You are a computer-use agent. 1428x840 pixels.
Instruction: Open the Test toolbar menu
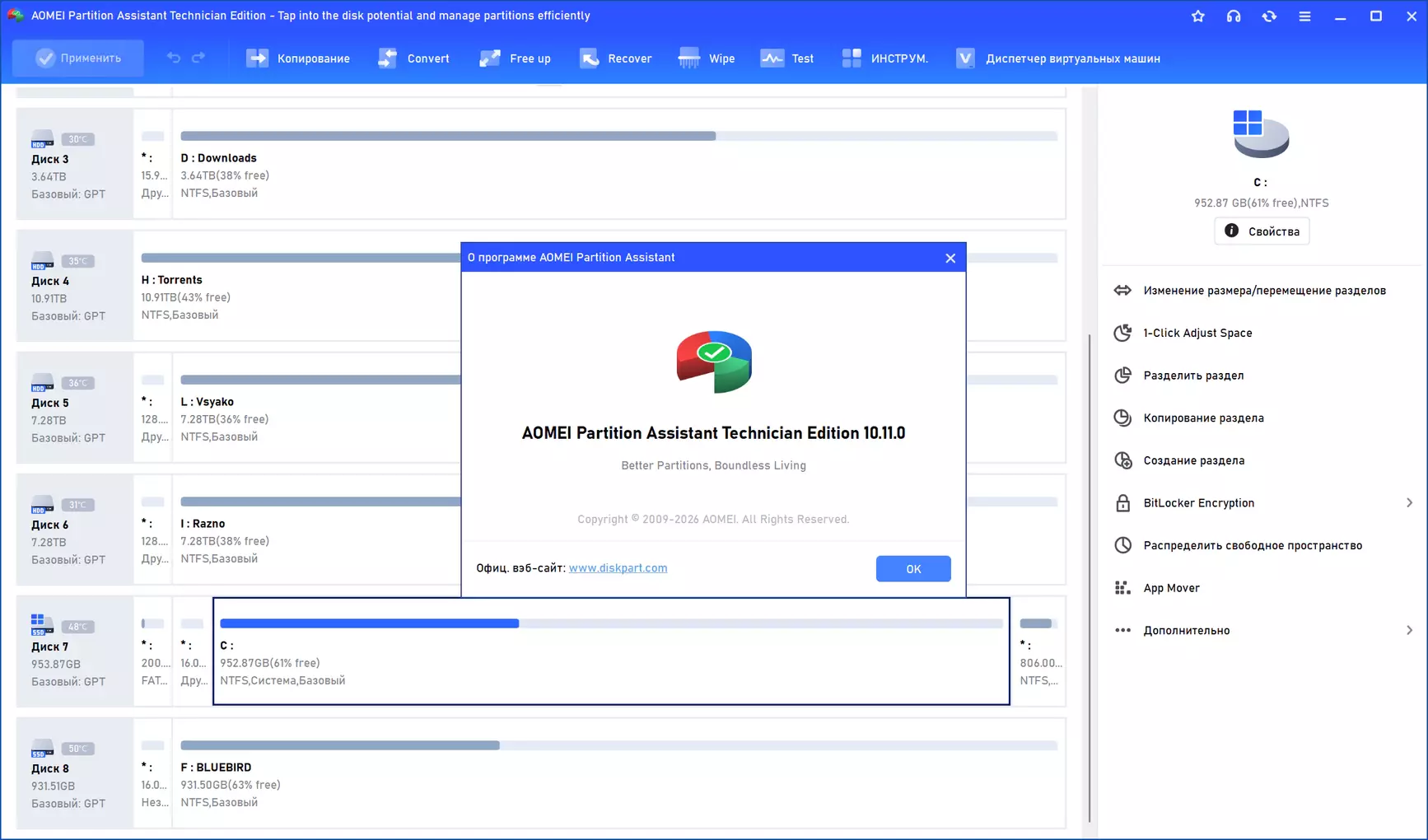787,58
